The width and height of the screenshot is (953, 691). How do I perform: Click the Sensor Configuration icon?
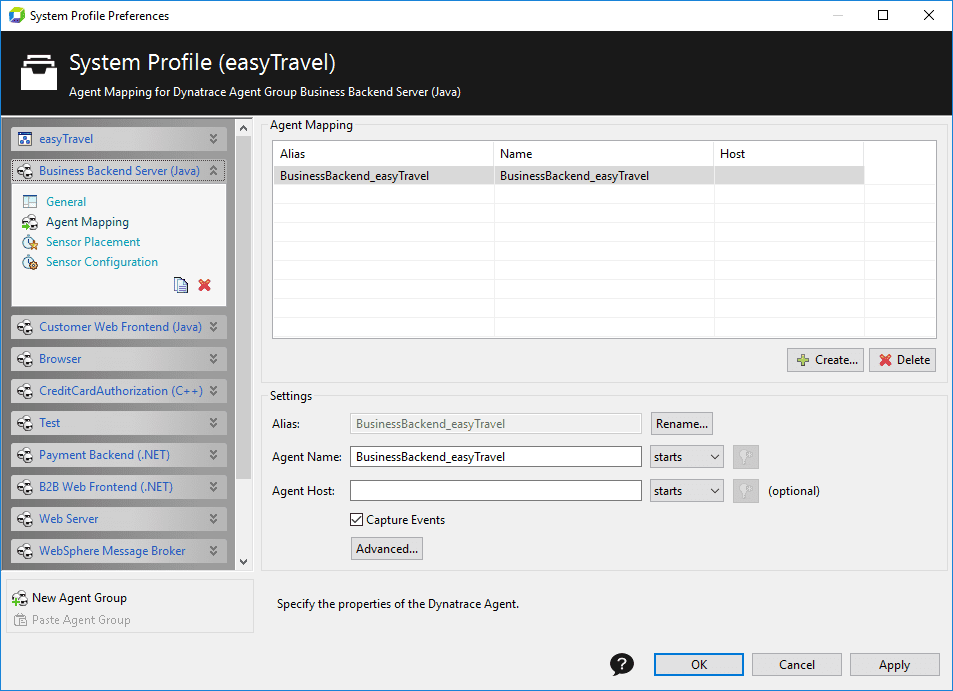click(30, 263)
